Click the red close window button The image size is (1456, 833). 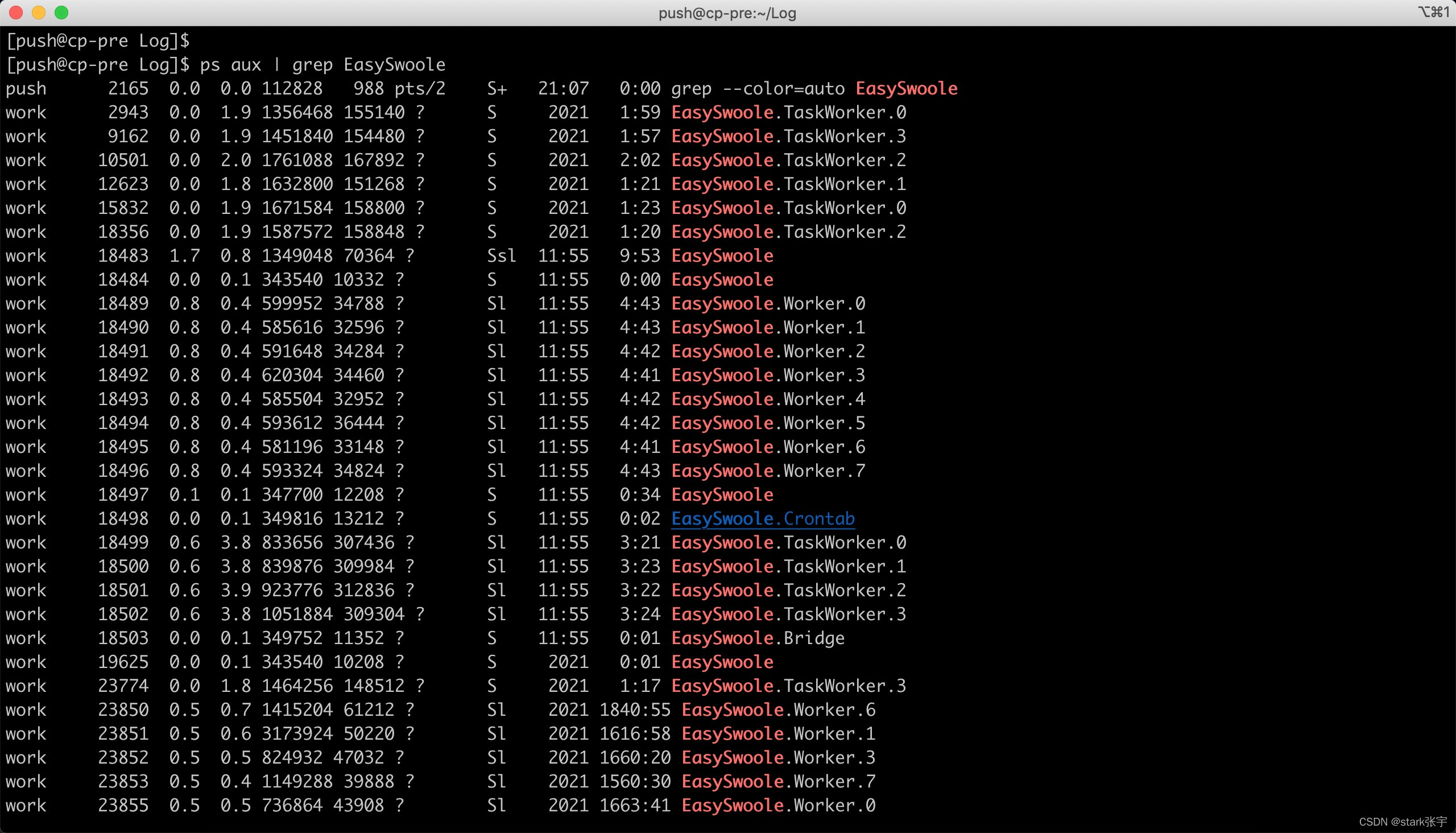point(16,13)
